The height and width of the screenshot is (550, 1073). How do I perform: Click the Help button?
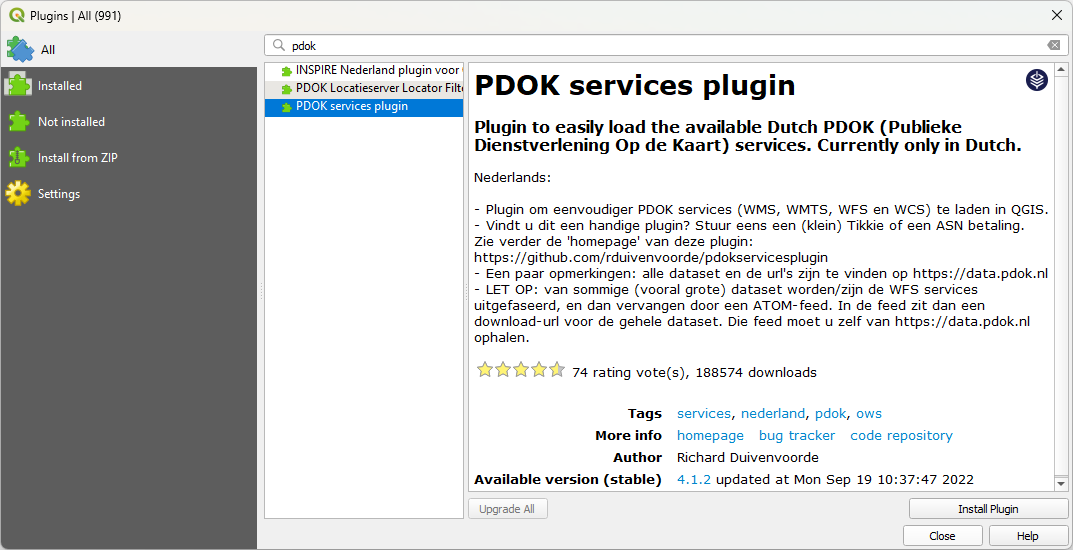[x=1027, y=536]
